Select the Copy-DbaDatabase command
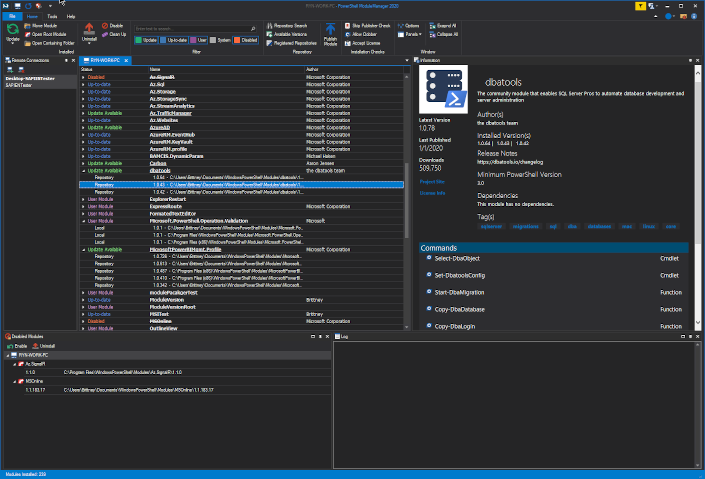This screenshot has width=705, height=479. coord(554,309)
